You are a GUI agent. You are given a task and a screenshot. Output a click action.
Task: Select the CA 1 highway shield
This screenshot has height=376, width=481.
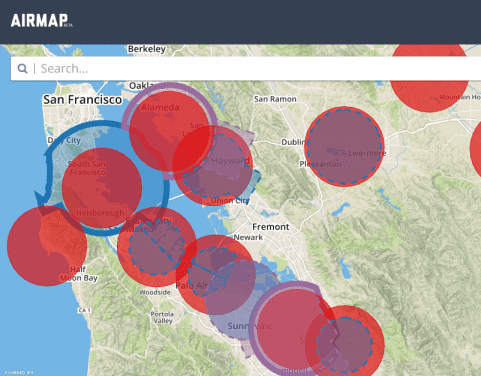pyautogui.click(x=84, y=310)
